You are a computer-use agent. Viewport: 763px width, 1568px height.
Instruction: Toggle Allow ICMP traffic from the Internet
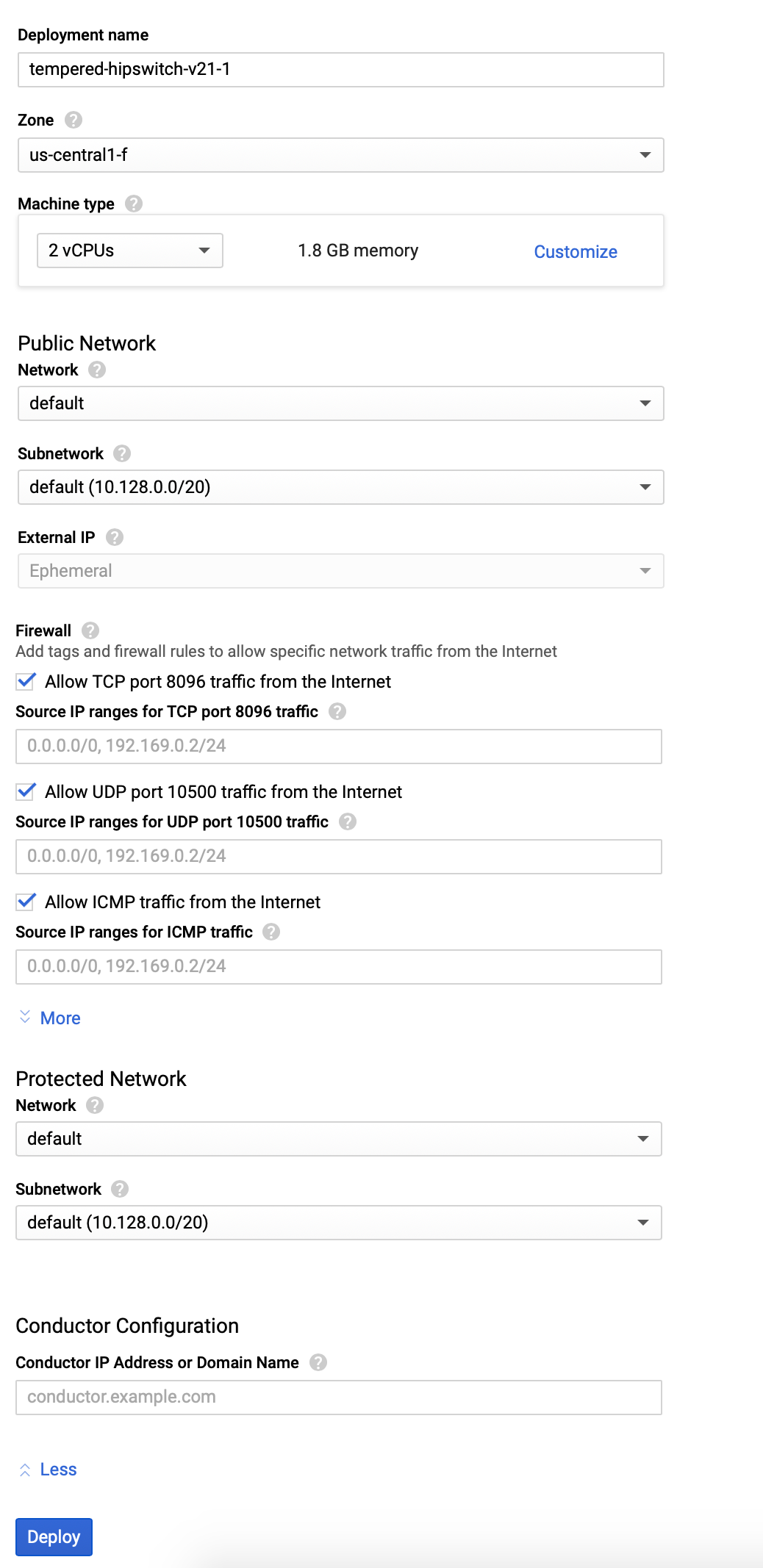point(26,902)
